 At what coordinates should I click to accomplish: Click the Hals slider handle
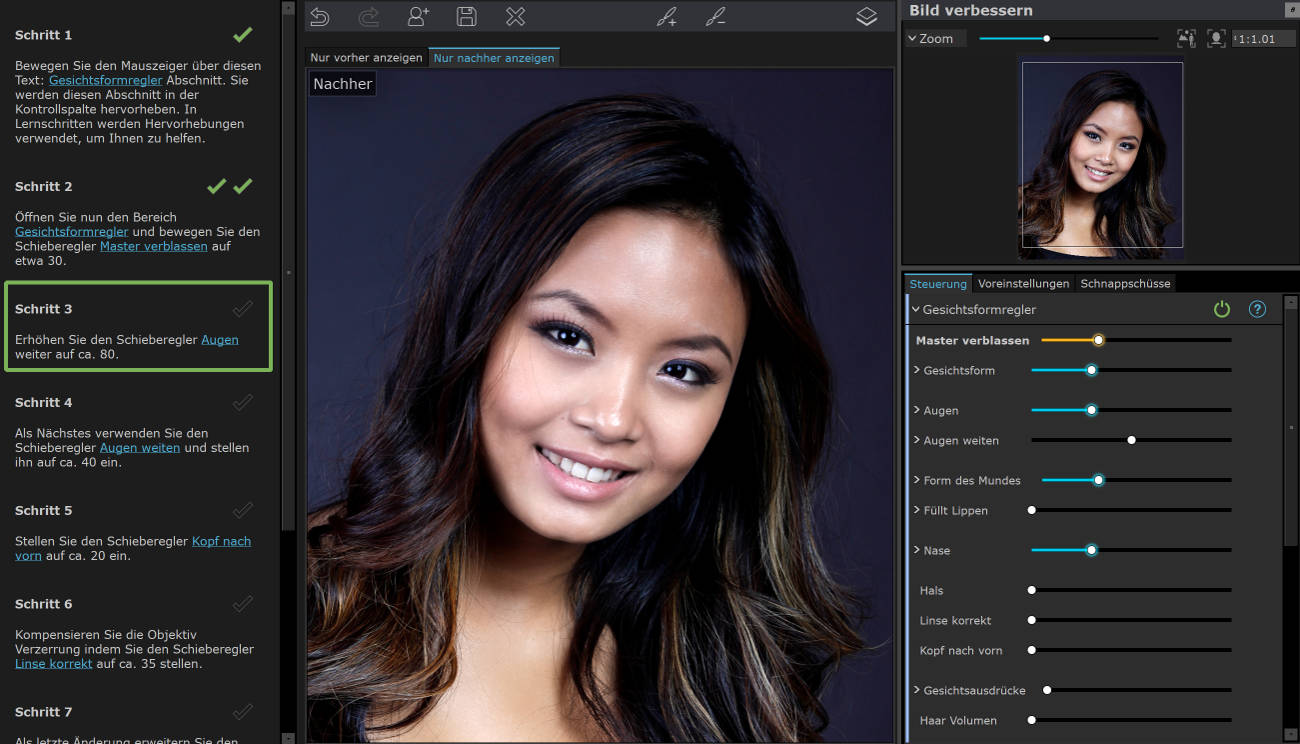[1032, 590]
